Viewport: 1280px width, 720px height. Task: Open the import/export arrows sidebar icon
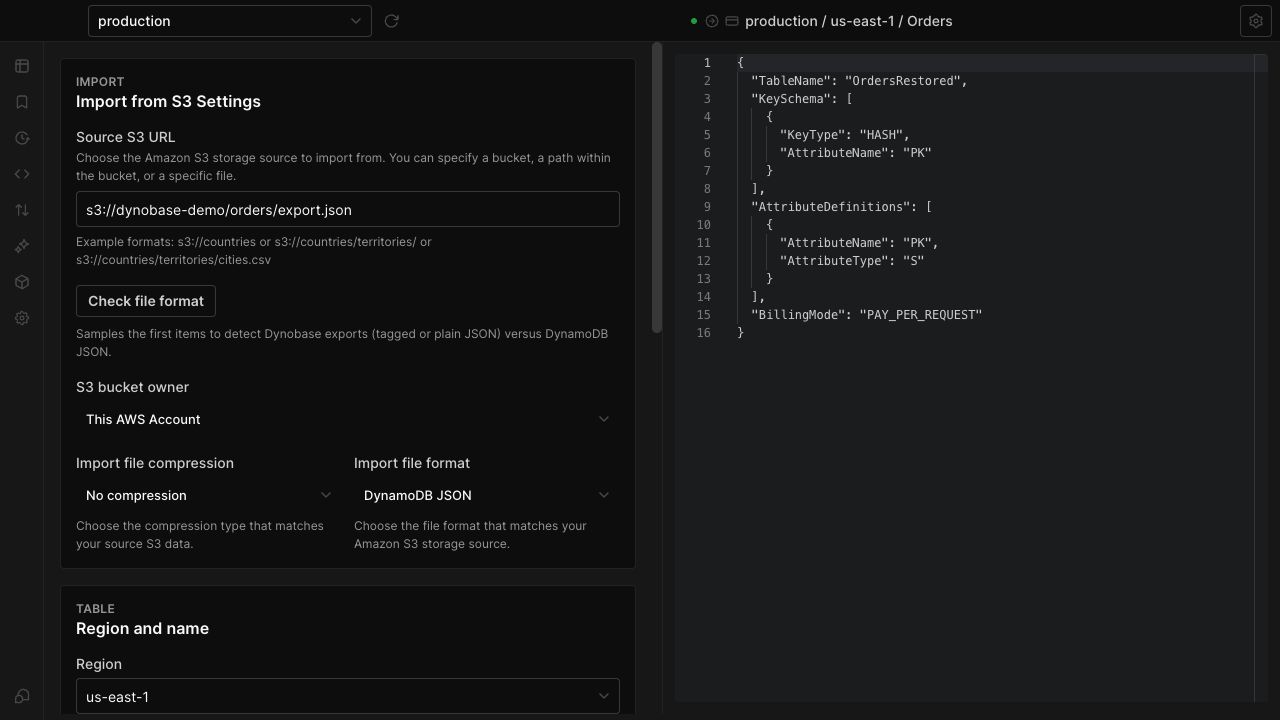[22, 210]
